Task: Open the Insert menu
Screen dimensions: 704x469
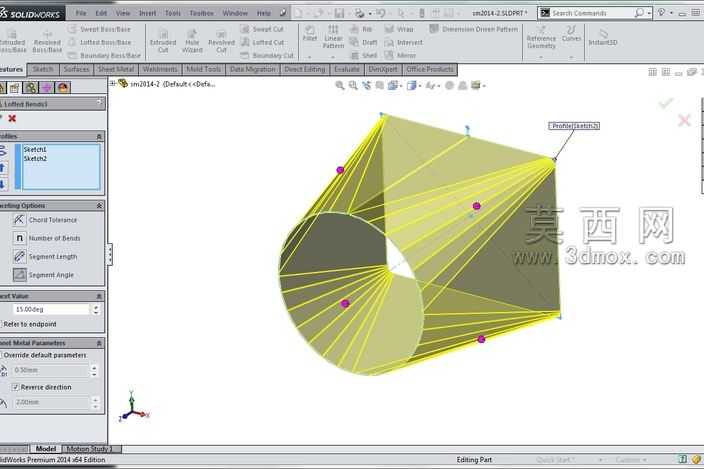Action: coord(148,13)
